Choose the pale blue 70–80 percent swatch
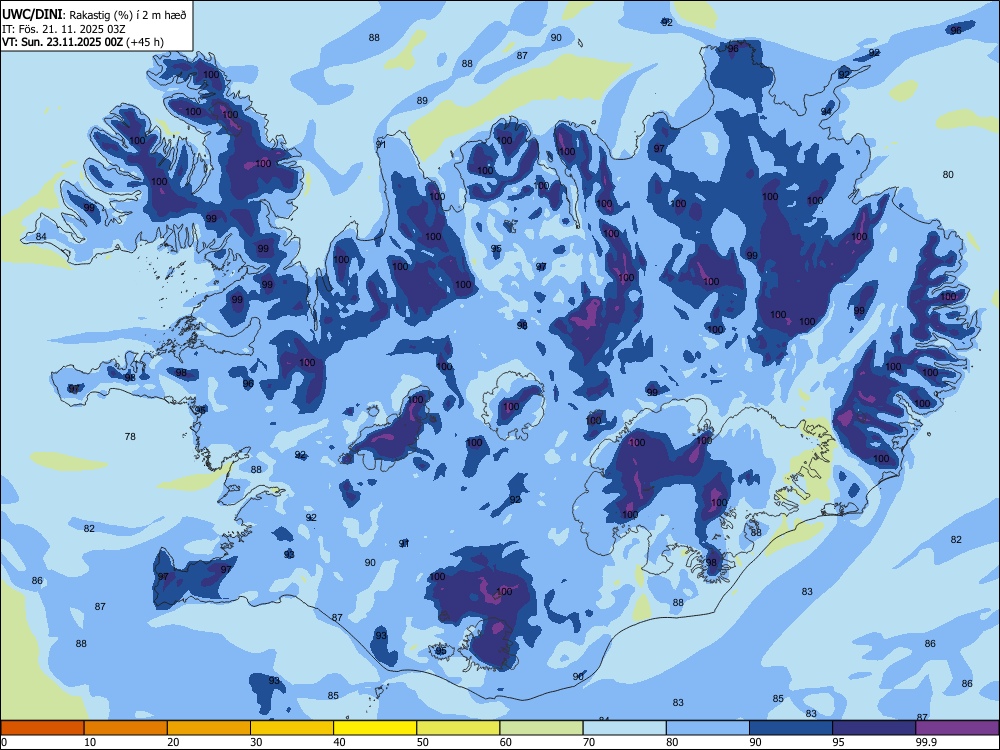Viewport: 1000px width, 750px height. [x=625, y=728]
